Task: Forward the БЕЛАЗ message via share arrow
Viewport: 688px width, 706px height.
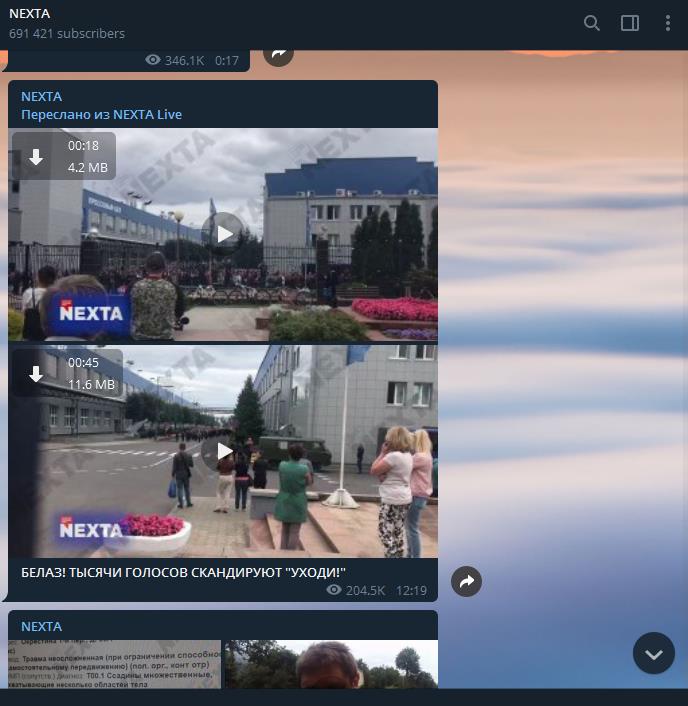Action: (466, 581)
